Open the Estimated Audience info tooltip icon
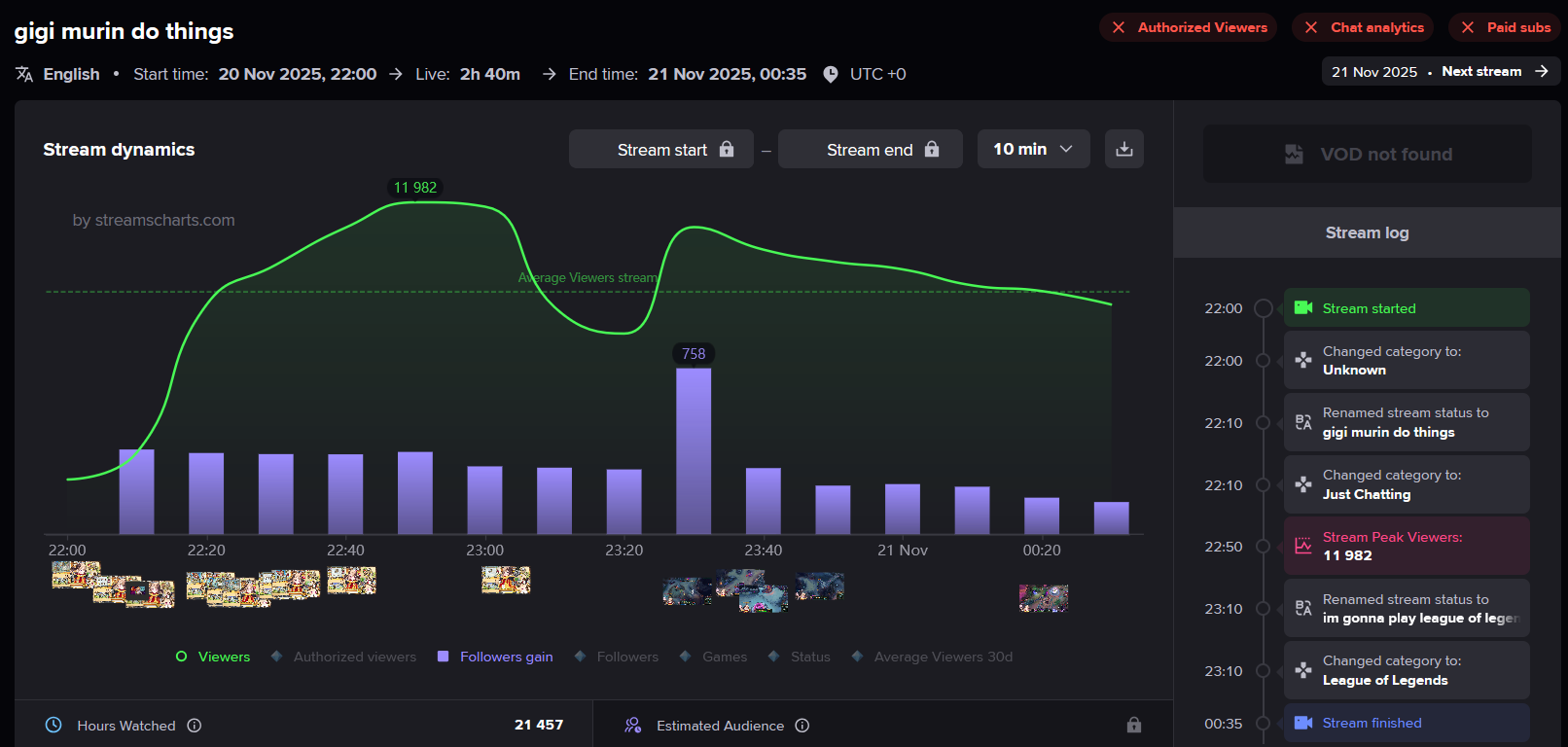1568x747 pixels. pos(802,725)
